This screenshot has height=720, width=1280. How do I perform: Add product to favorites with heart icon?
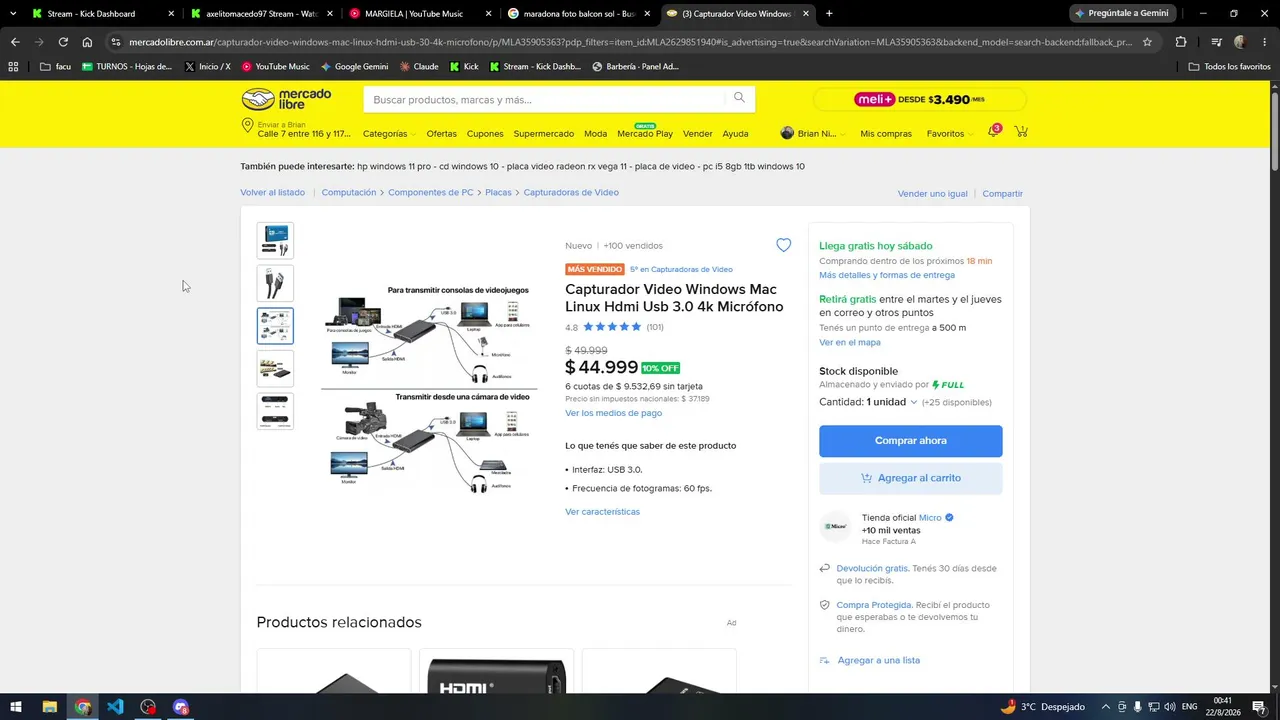[x=783, y=245]
